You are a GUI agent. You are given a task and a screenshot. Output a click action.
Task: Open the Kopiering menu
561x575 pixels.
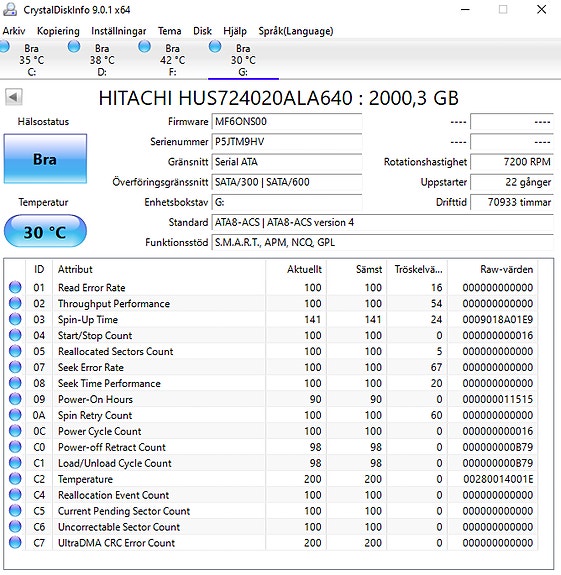(58, 31)
